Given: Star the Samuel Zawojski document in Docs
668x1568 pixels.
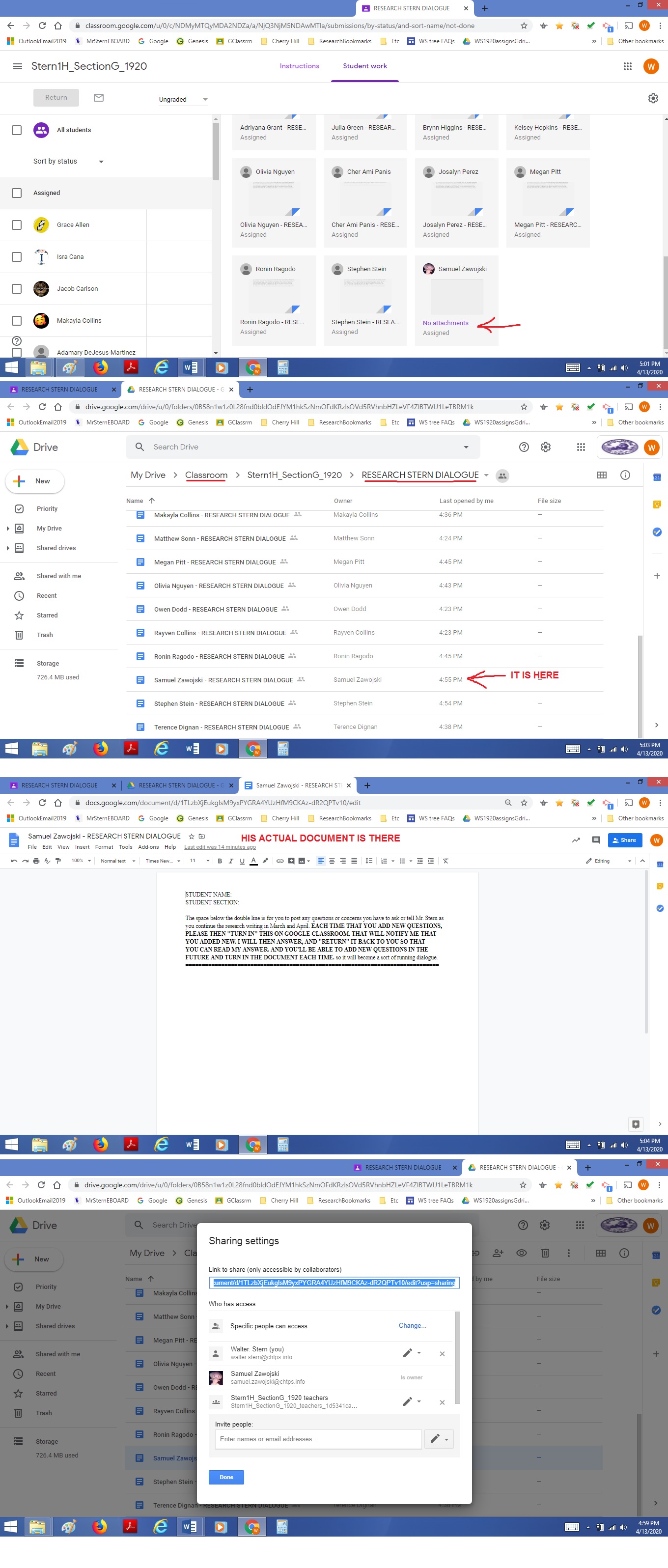Looking at the screenshot, I should click(x=192, y=837).
